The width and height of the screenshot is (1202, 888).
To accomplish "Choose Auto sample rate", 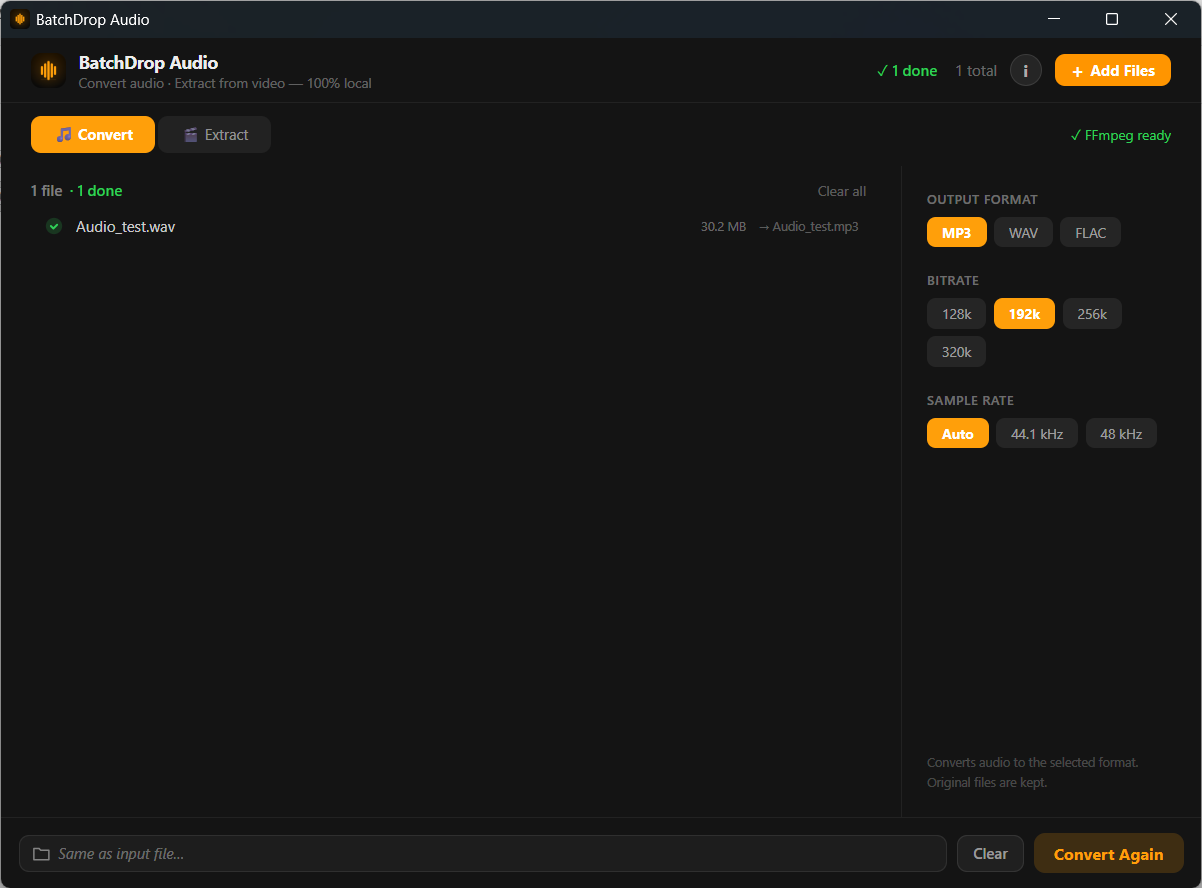I will 958,434.
